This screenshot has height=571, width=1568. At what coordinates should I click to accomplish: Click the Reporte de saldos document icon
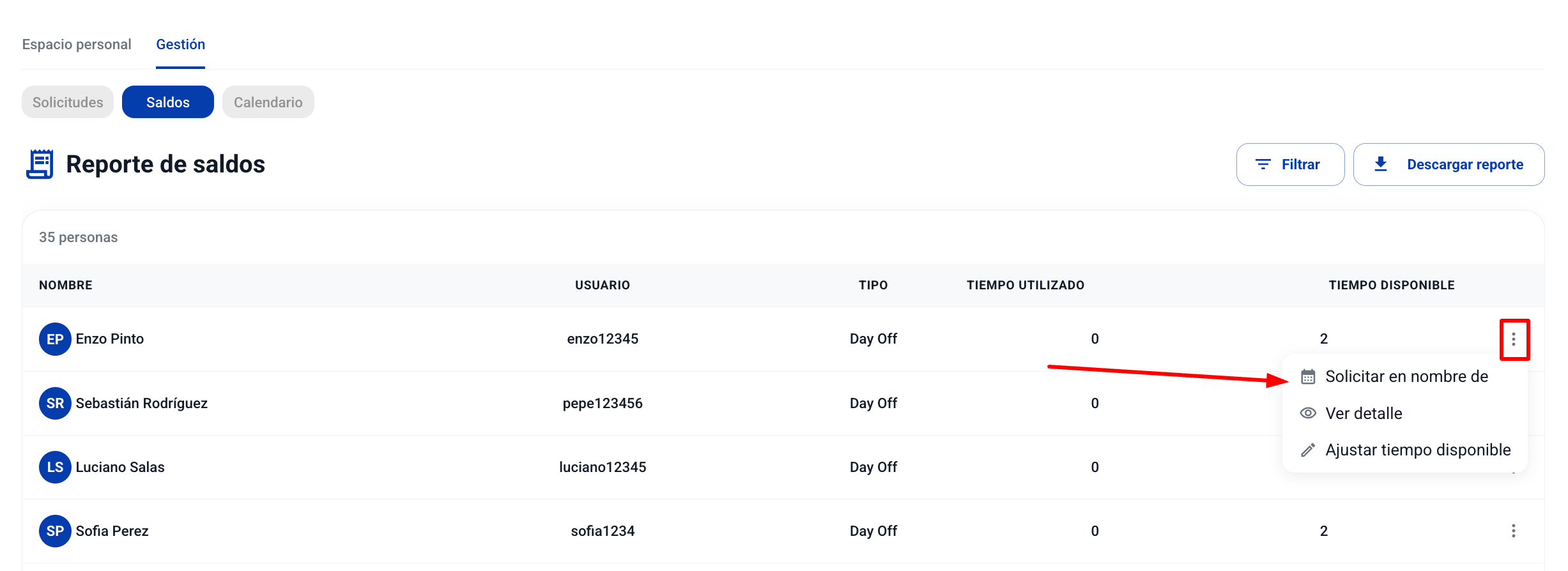tap(40, 164)
